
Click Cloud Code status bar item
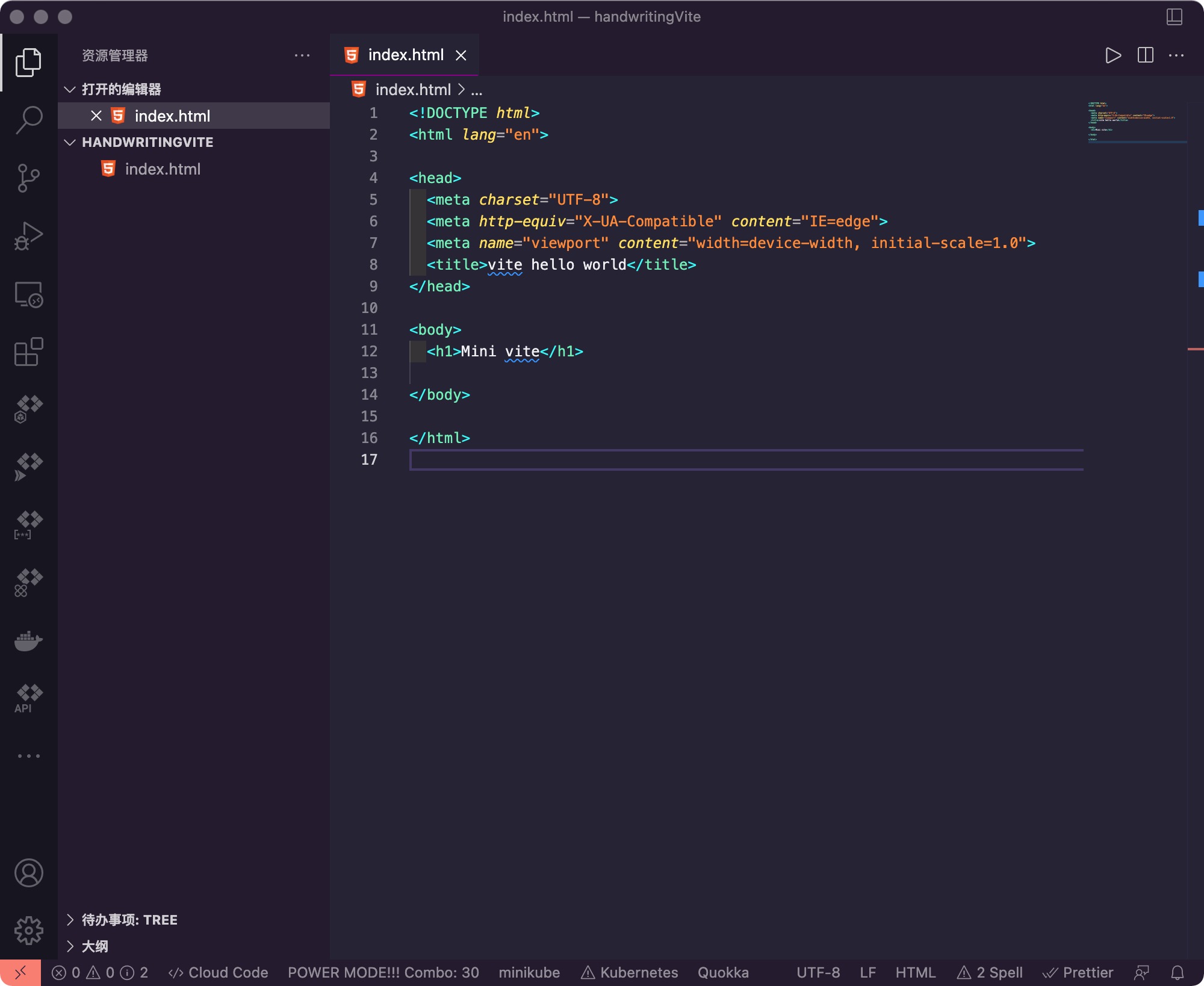click(218, 972)
